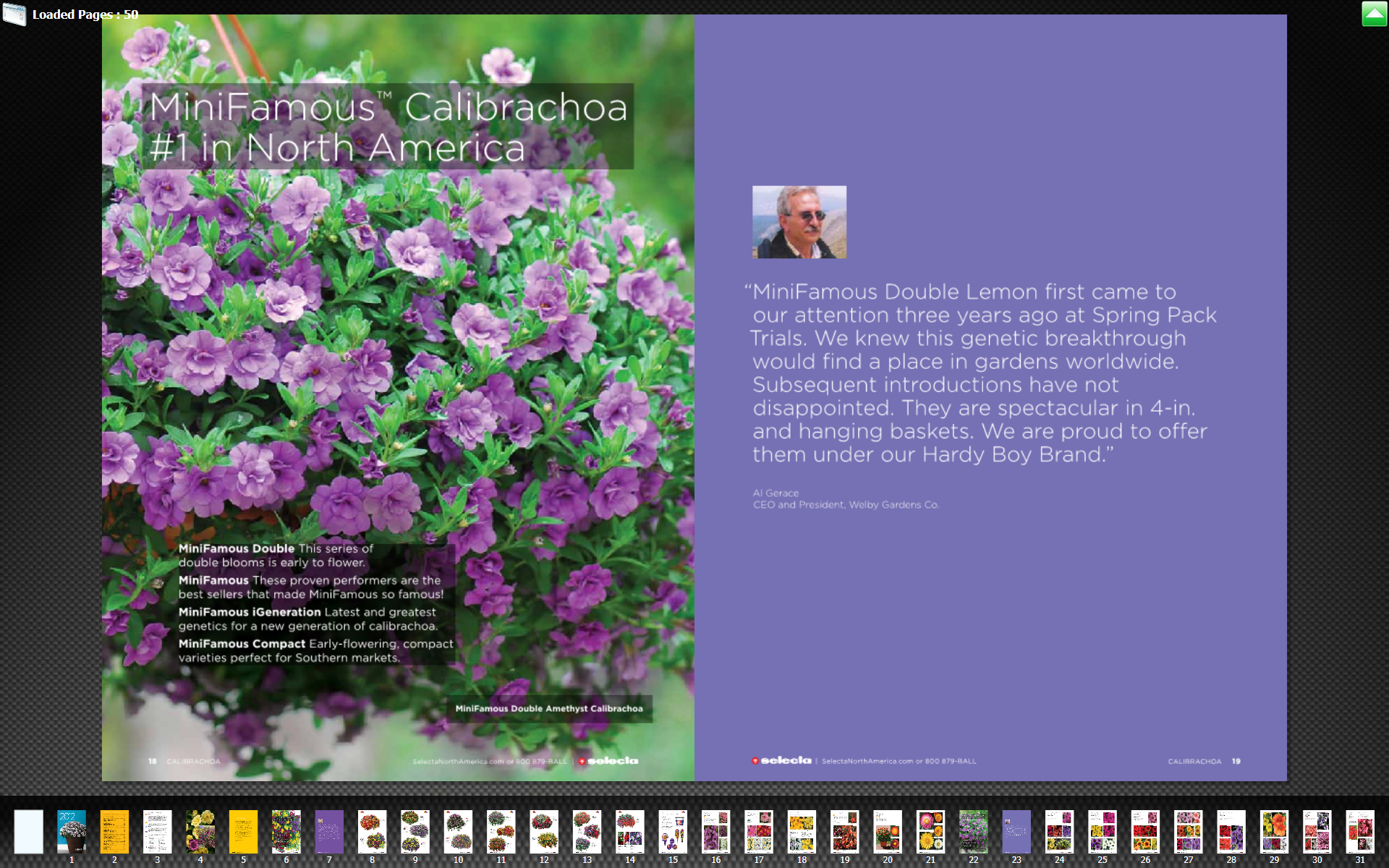Screen dimensions: 1389x868
Task: Click the pages icon beside Loaded Pages
Action: 14,14
